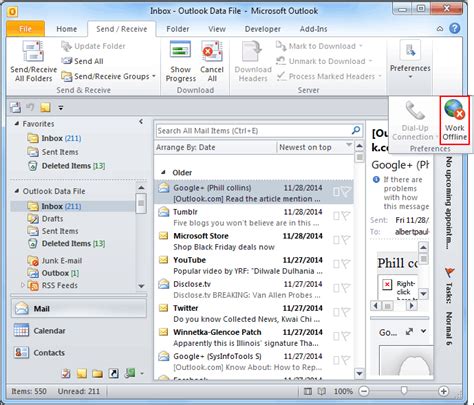Click the Cancel All icon
This screenshot has height=405, width=474.
tap(212, 52)
